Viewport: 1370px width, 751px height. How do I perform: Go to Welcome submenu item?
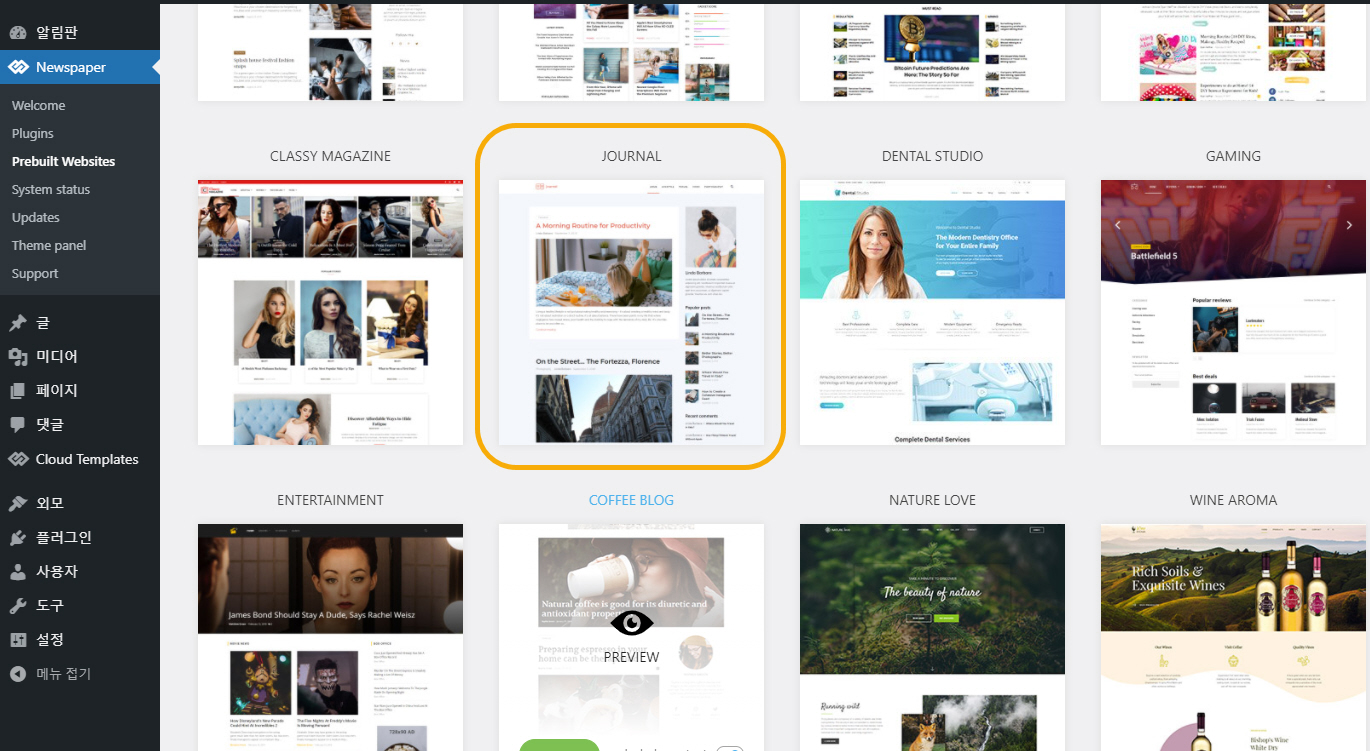(38, 106)
